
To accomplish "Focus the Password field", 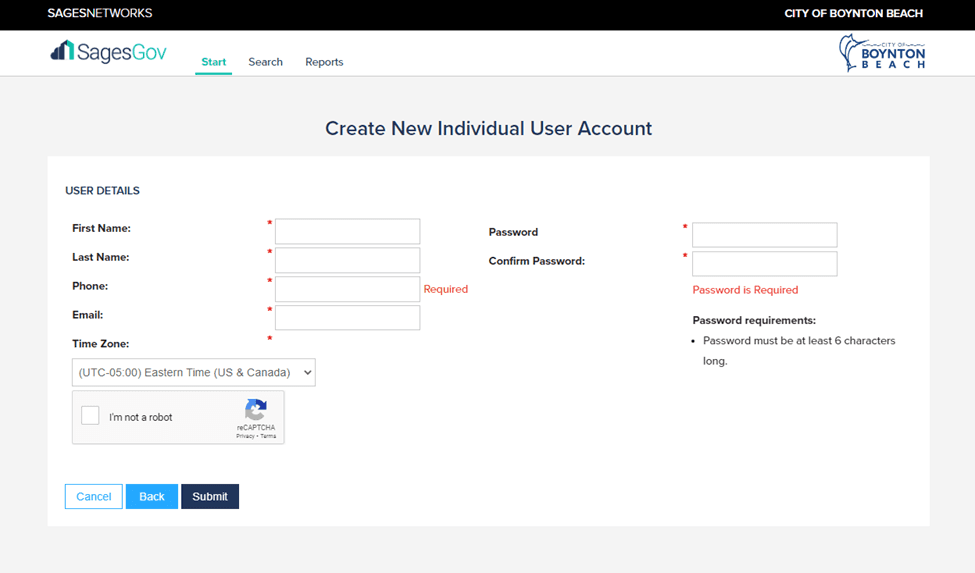I will pyautogui.click(x=764, y=235).
